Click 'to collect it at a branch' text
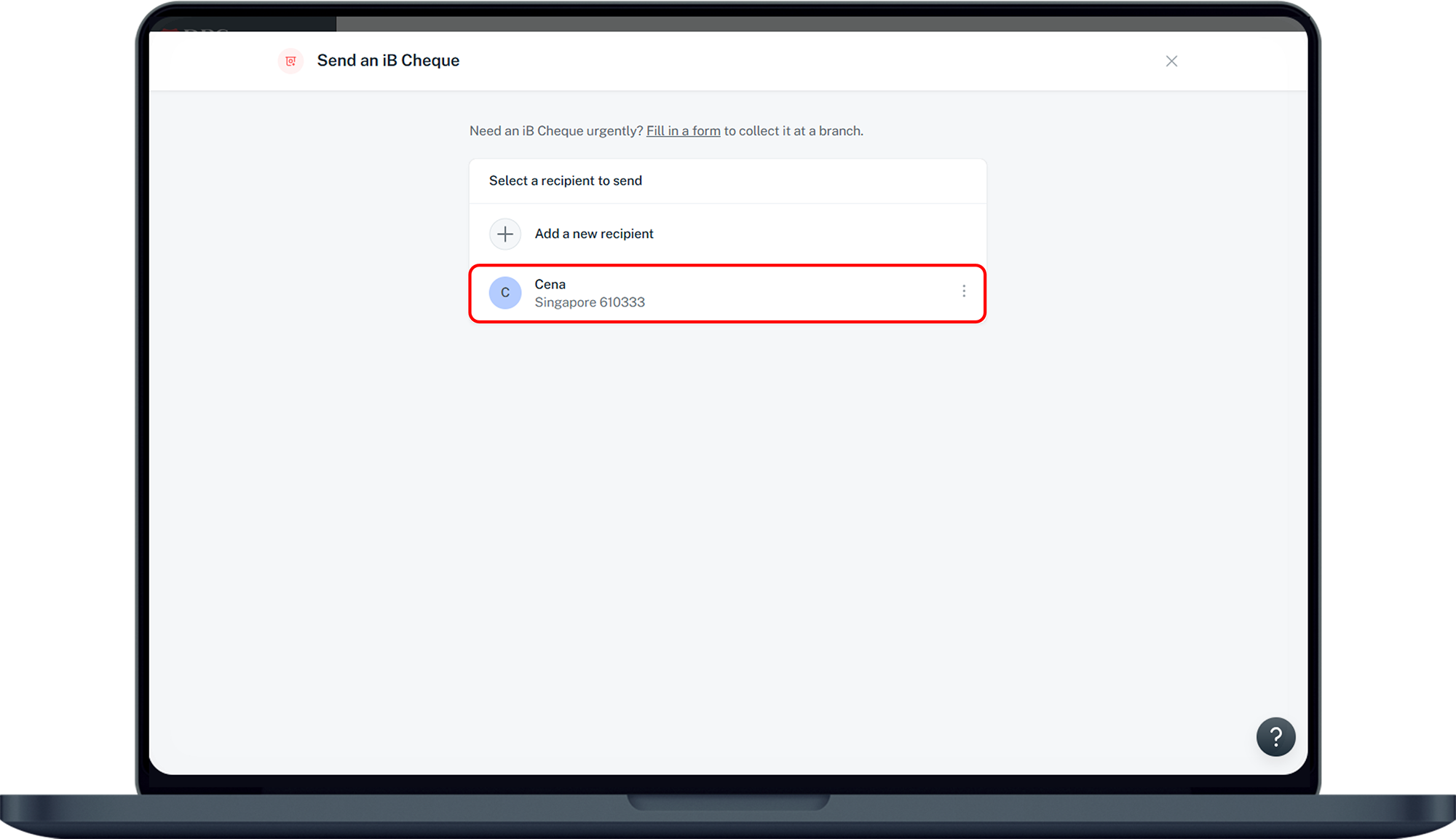 click(x=793, y=131)
